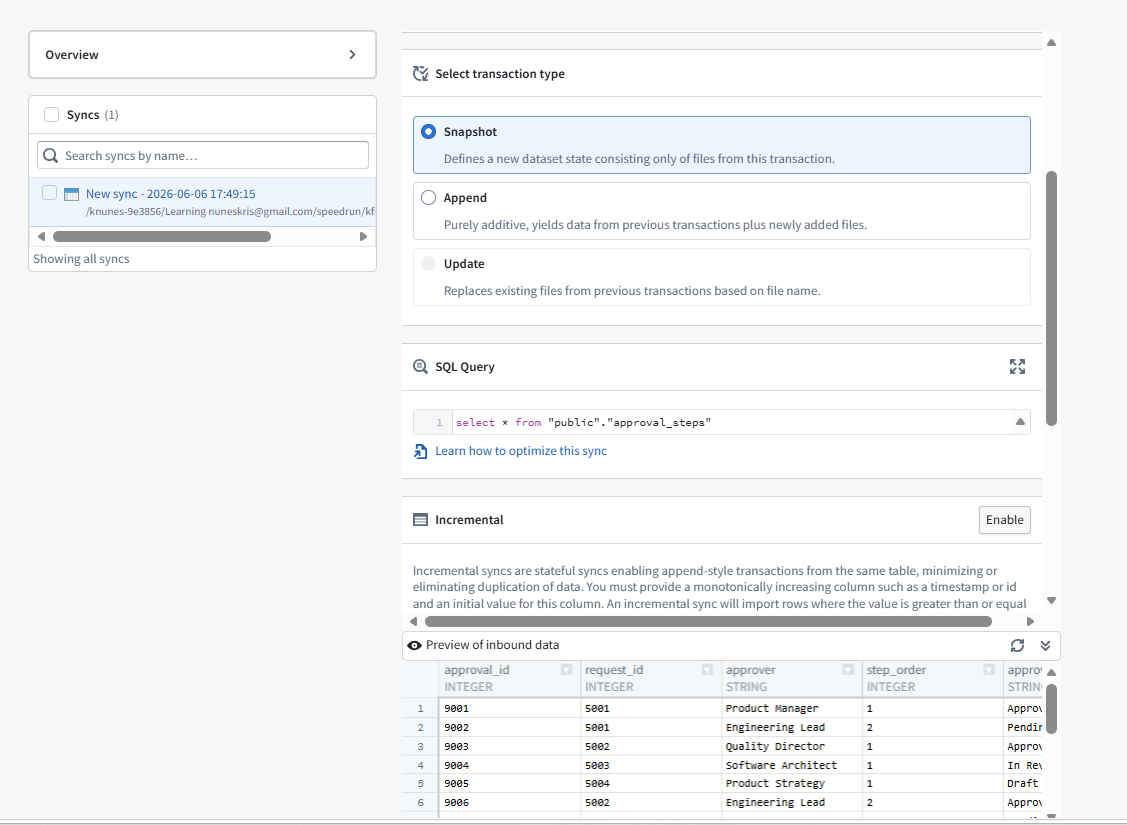
Task: Click the preview table vertical scrollbar thumb
Action: tap(1051, 709)
